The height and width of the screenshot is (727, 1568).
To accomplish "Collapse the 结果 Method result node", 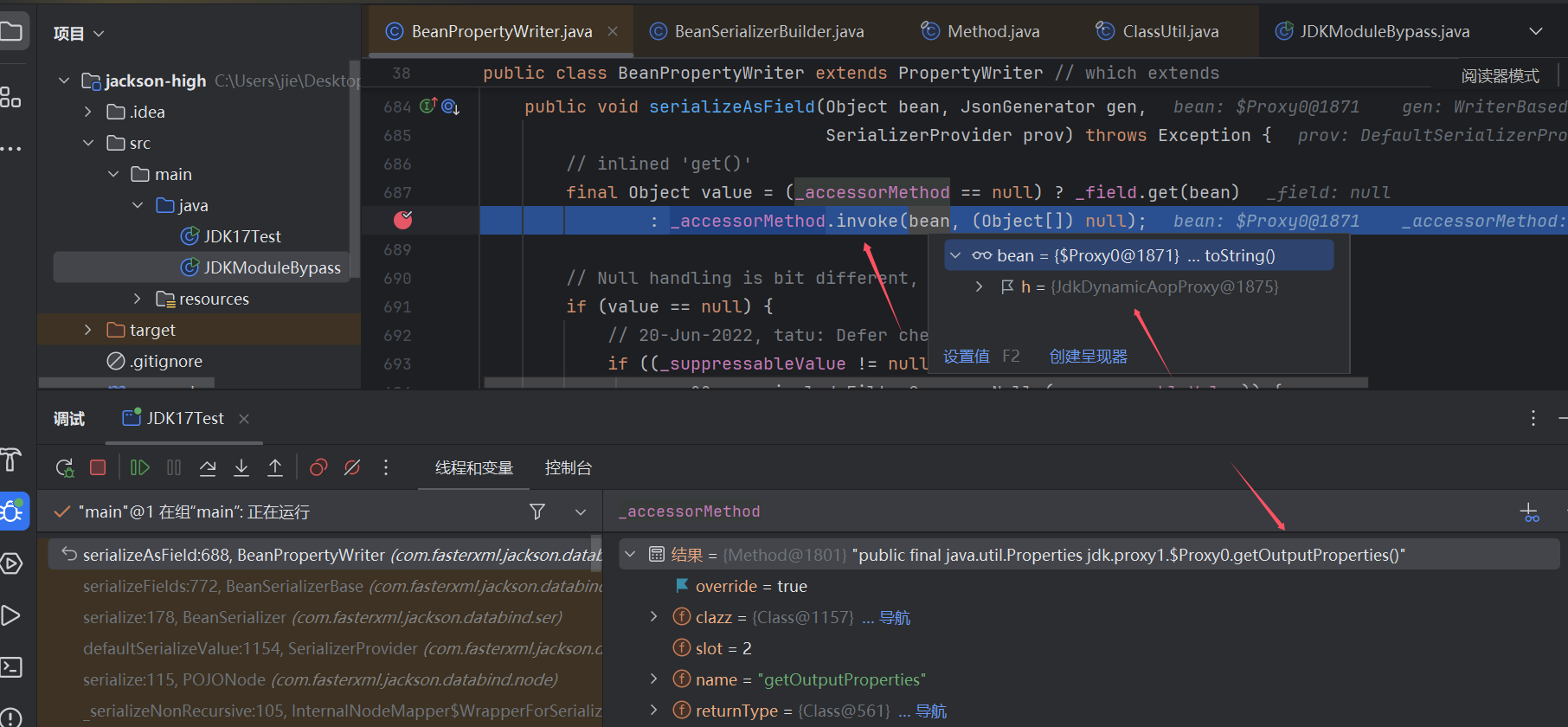I will [631, 555].
